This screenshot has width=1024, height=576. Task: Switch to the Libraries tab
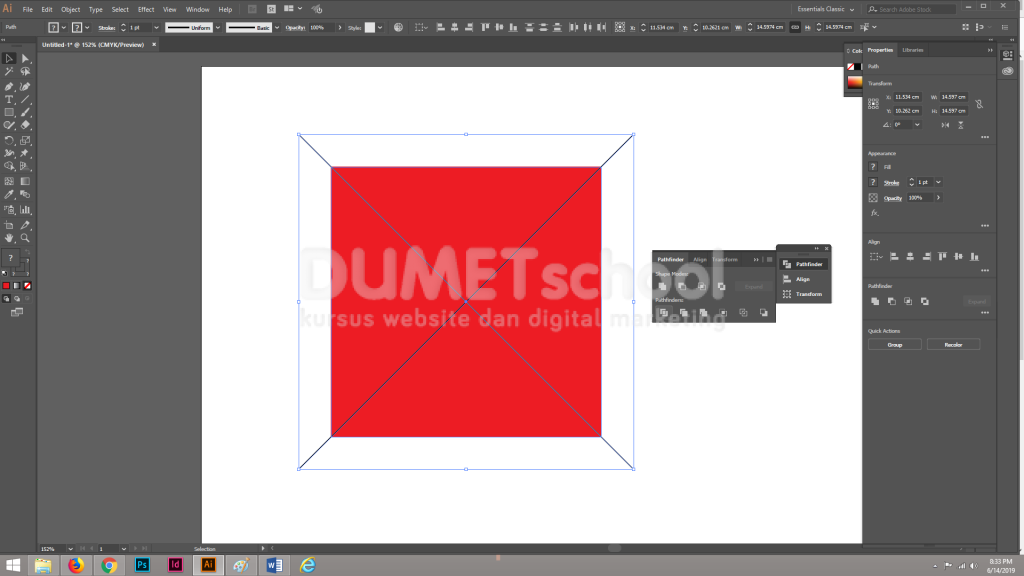tap(912, 50)
